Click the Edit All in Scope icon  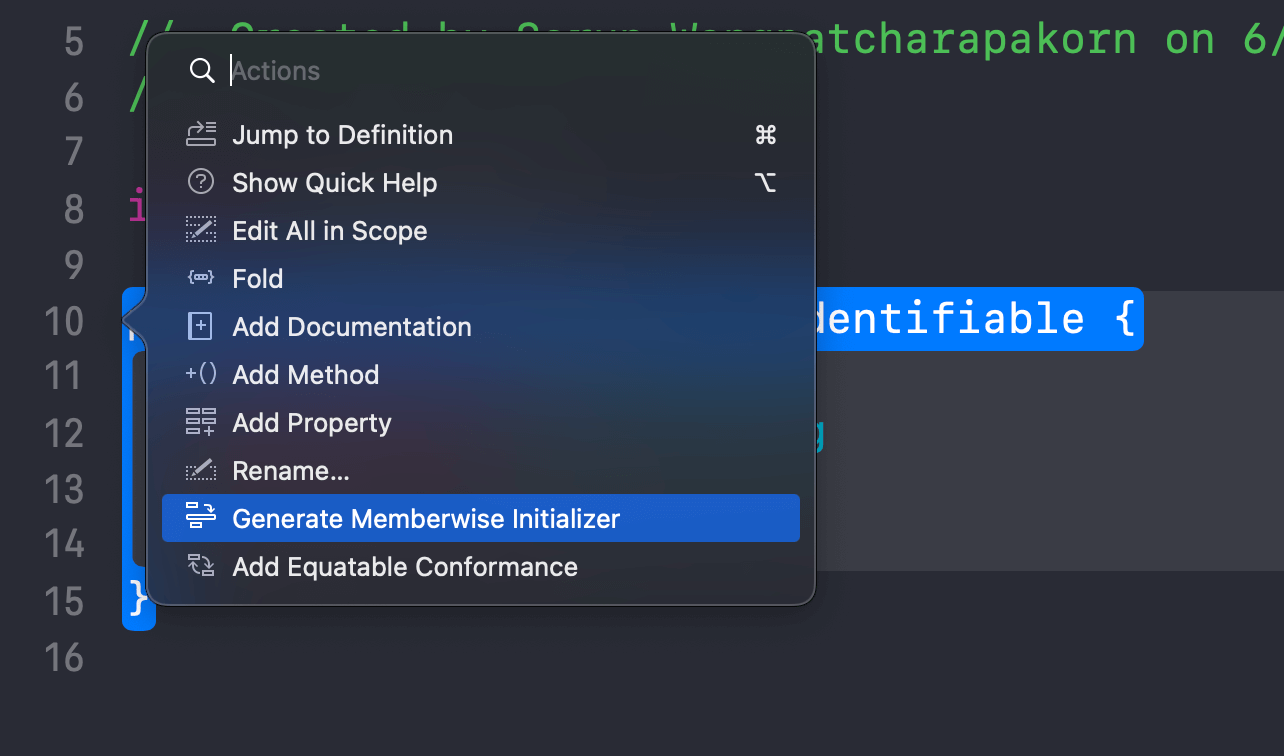(201, 231)
